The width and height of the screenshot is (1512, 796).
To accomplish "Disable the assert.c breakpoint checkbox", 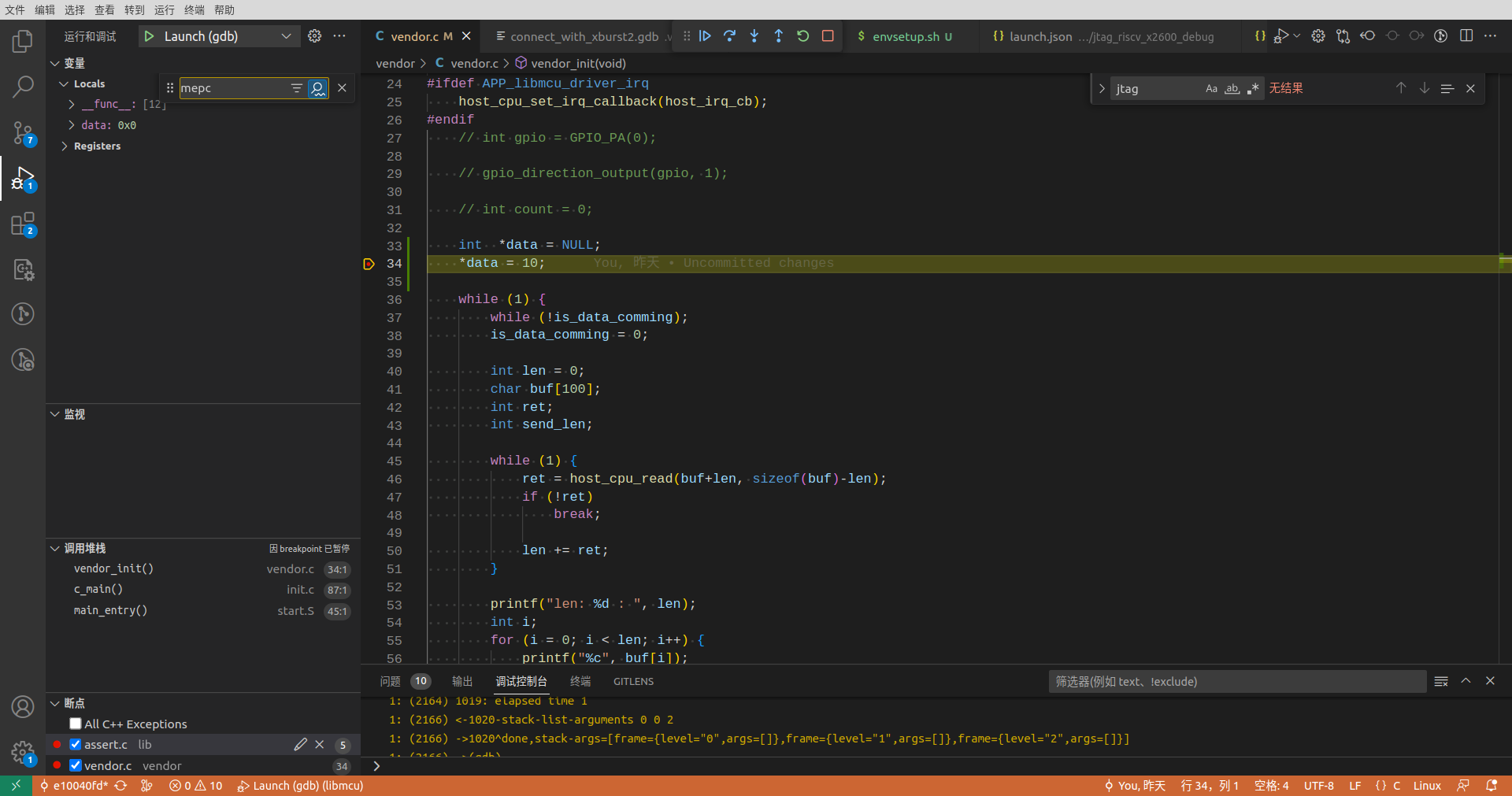I will 76,745.
